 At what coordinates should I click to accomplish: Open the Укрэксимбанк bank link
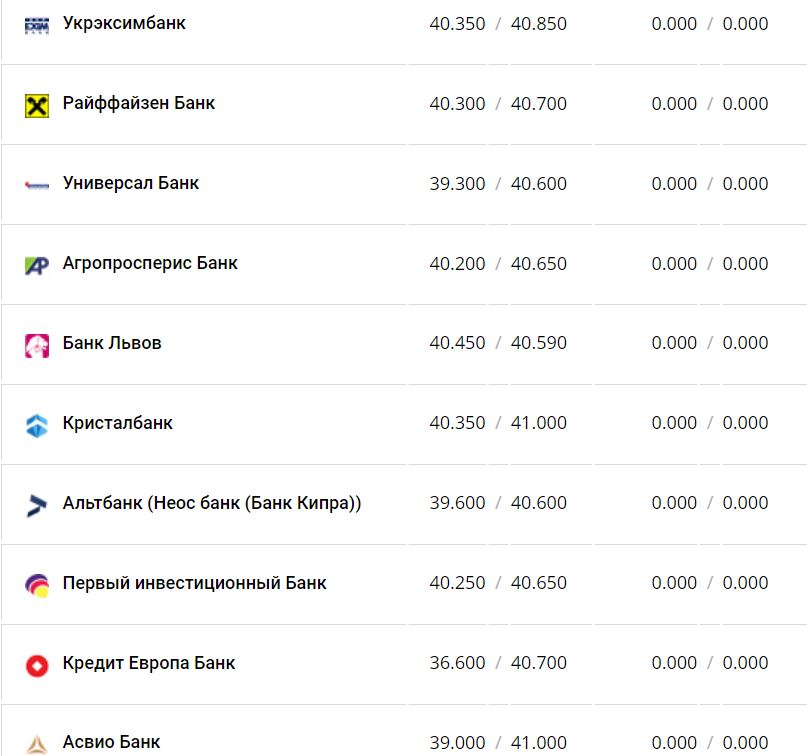tap(124, 22)
